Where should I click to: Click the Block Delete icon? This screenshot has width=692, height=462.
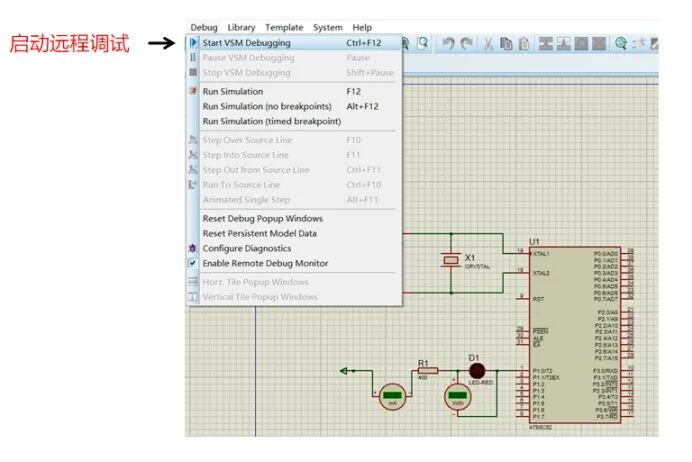point(599,43)
